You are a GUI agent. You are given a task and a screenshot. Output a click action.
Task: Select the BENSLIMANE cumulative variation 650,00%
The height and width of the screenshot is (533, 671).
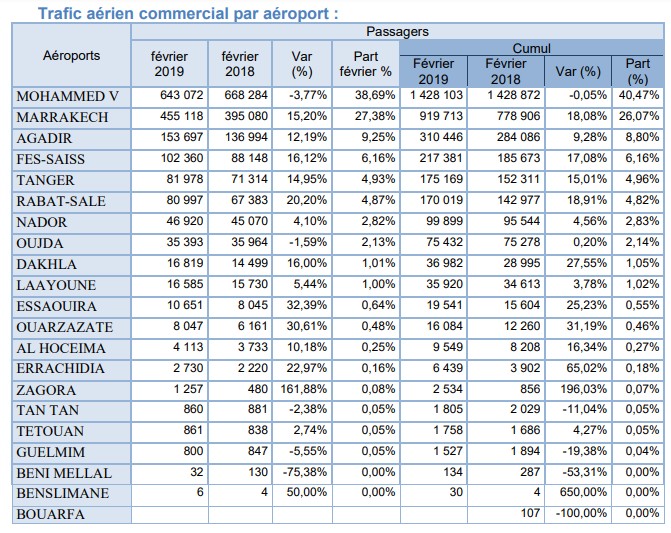click(x=579, y=493)
